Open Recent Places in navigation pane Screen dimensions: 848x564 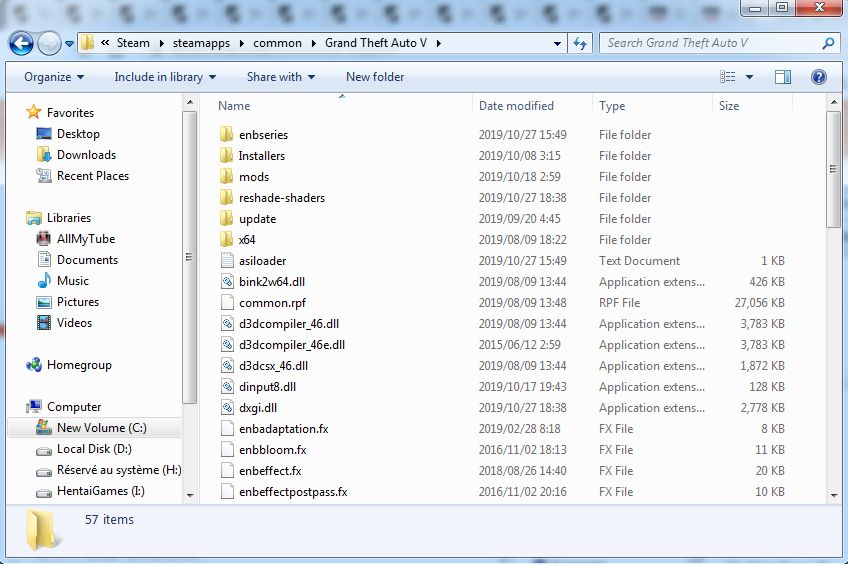pos(92,176)
